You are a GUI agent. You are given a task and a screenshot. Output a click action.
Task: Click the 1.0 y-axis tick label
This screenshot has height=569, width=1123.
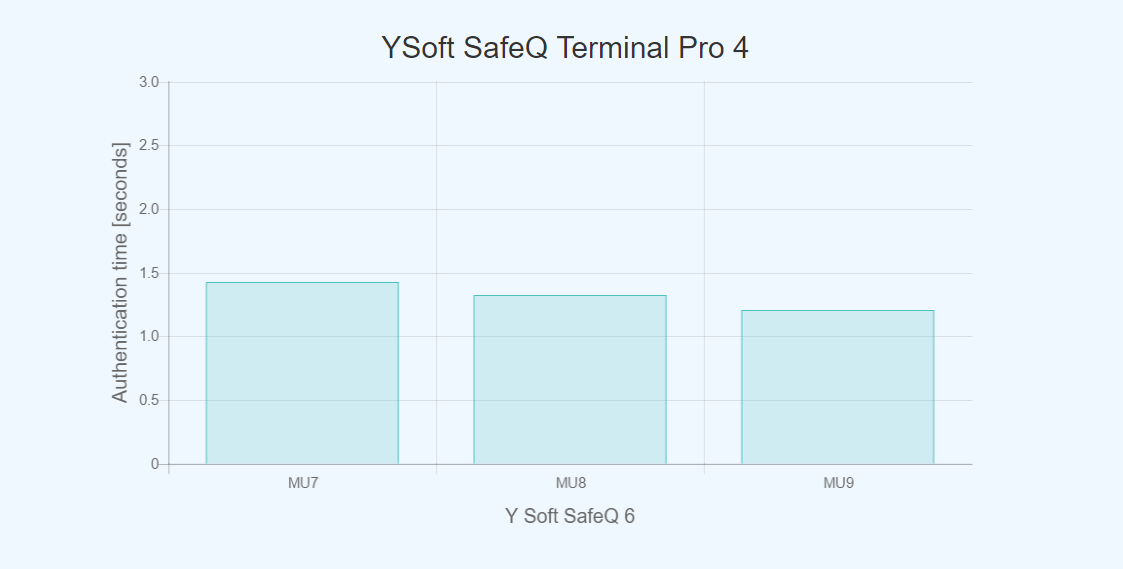click(149, 337)
